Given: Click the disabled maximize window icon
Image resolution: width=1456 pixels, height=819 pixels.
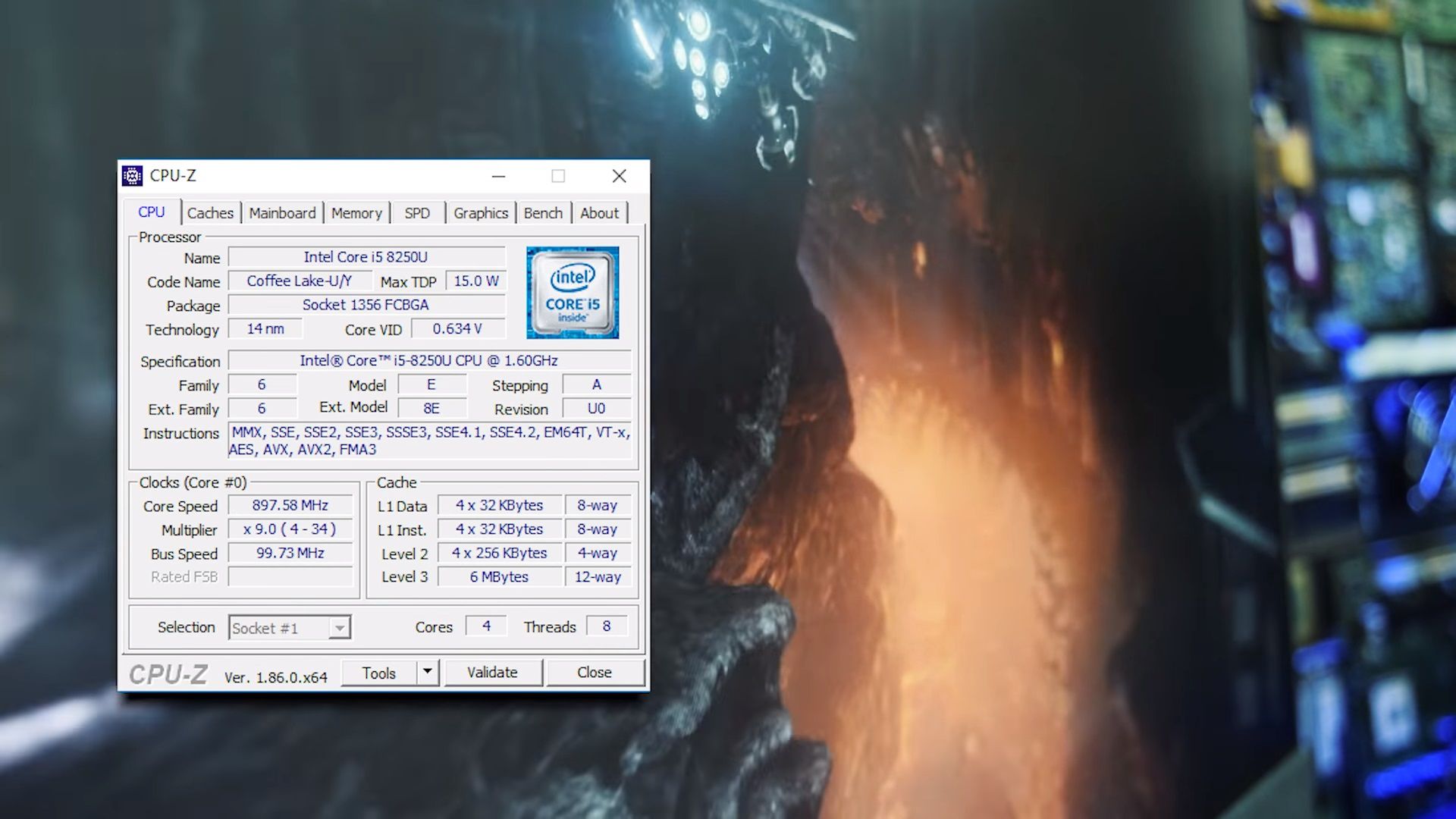Looking at the screenshot, I should (558, 176).
